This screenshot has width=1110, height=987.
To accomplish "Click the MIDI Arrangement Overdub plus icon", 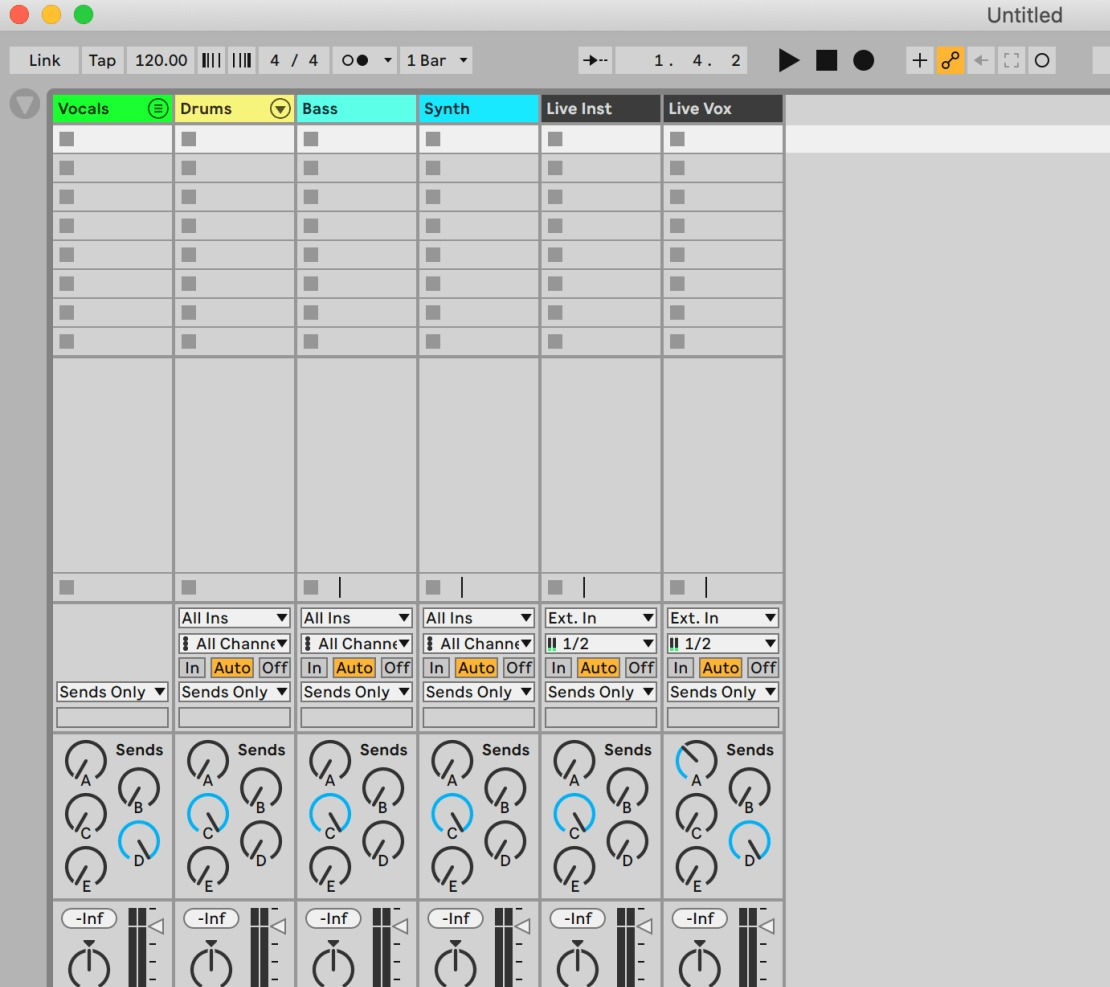I will coord(920,60).
